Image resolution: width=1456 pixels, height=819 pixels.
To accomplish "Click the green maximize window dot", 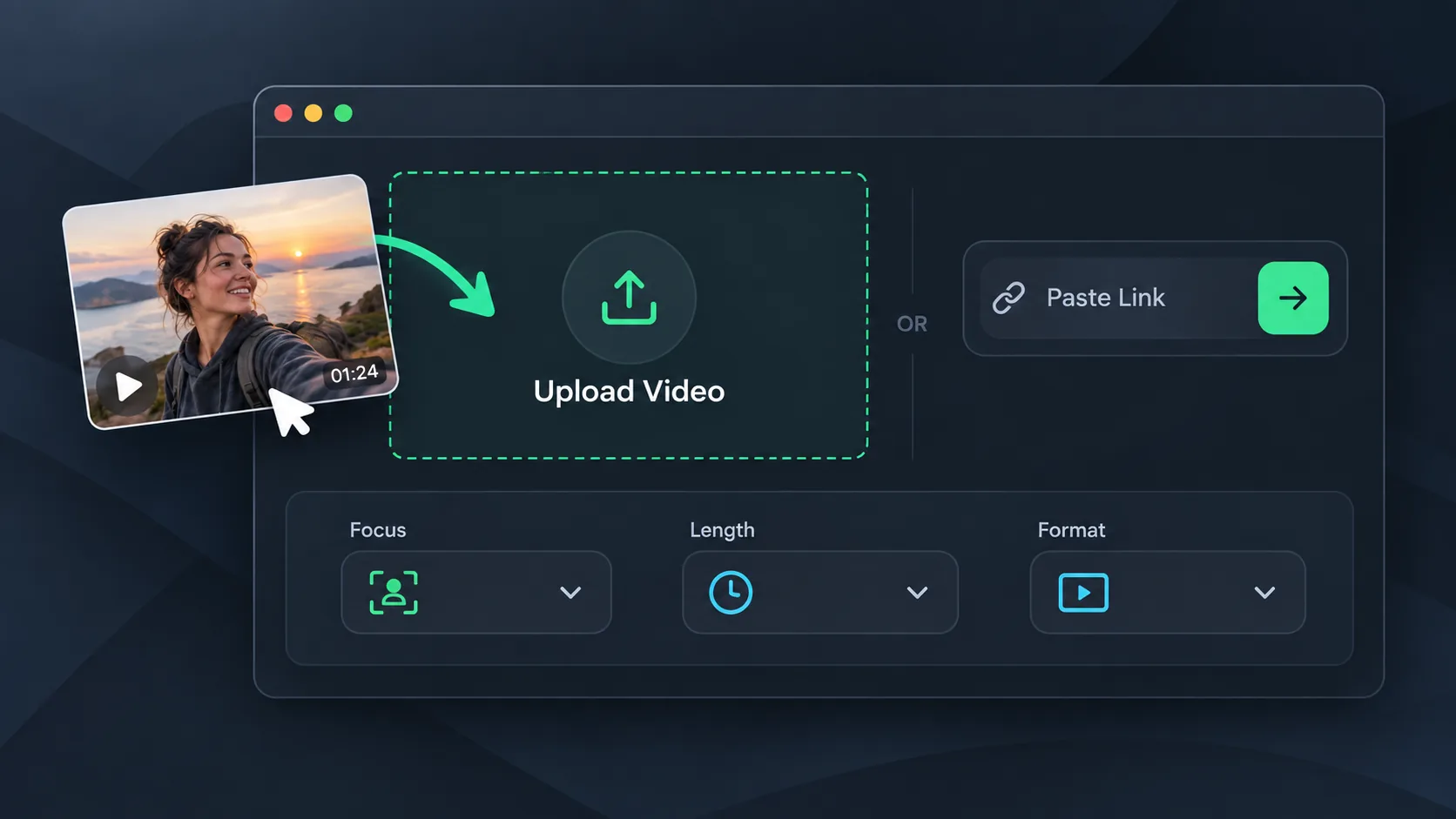I will pyautogui.click(x=343, y=113).
